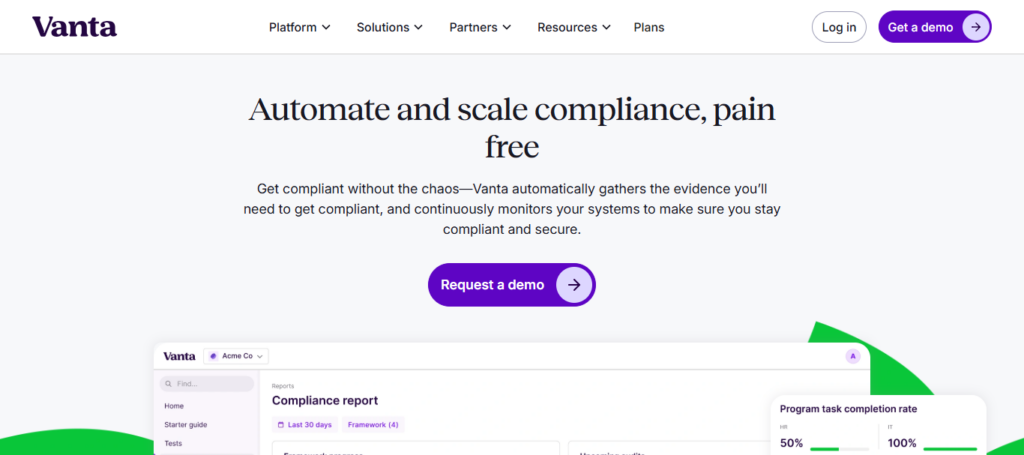The image size is (1024, 455).
Task: Click the main headline Automate and scale compliance
Action: tap(512, 128)
